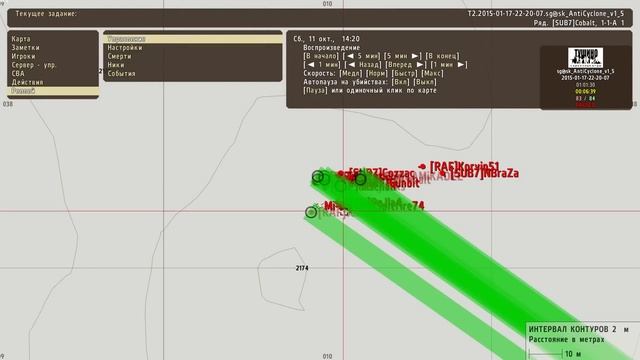This screenshot has height=360, width=640.
Task: Select the highlighted entry below Действия
Action: 53,91
